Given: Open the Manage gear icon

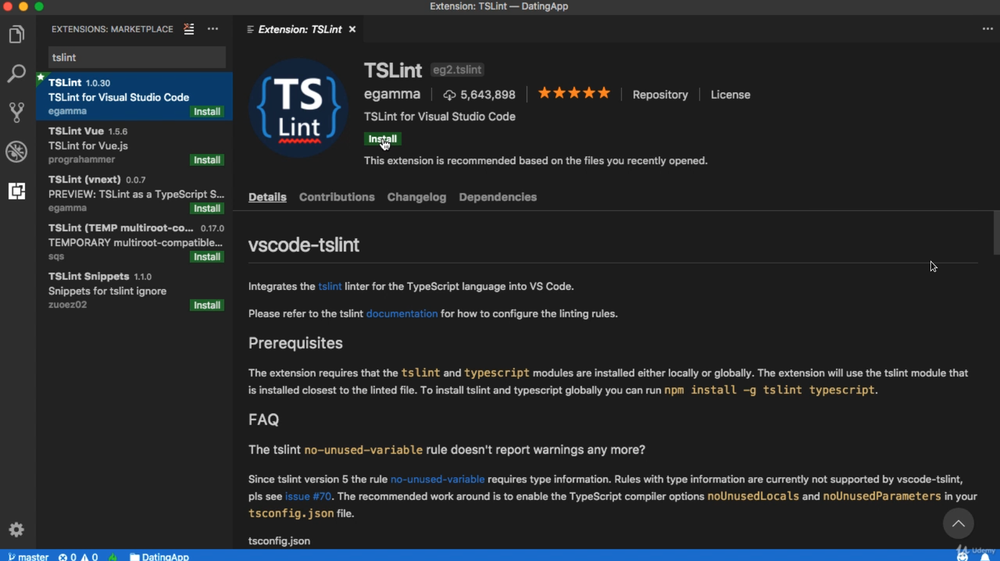Looking at the screenshot, I should pyautogui.click(x=17, y=529).
